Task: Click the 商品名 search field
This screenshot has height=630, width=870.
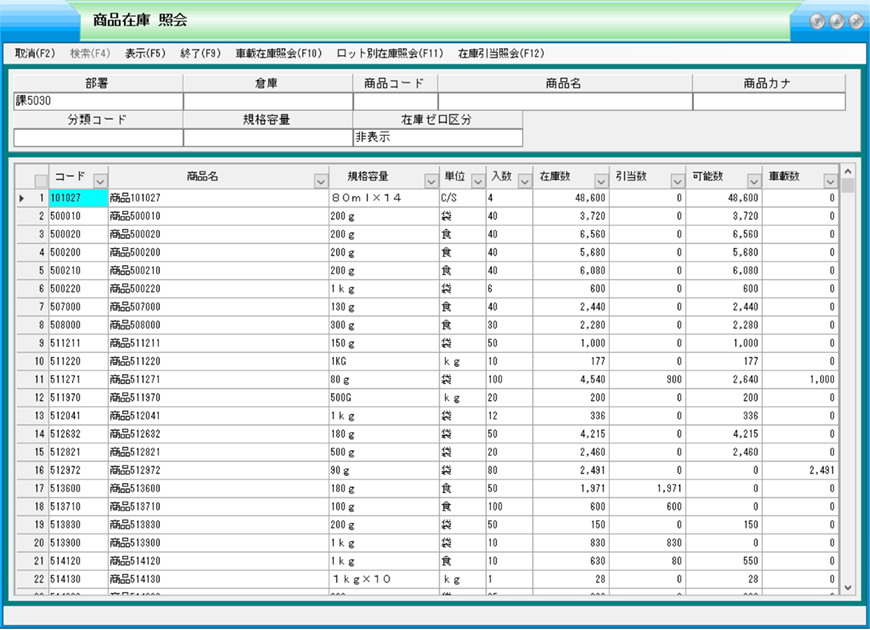Action: coord(565,101)
